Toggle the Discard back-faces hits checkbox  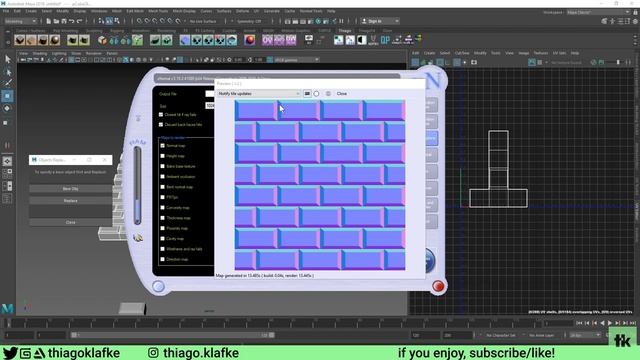(x=161, y=124)
